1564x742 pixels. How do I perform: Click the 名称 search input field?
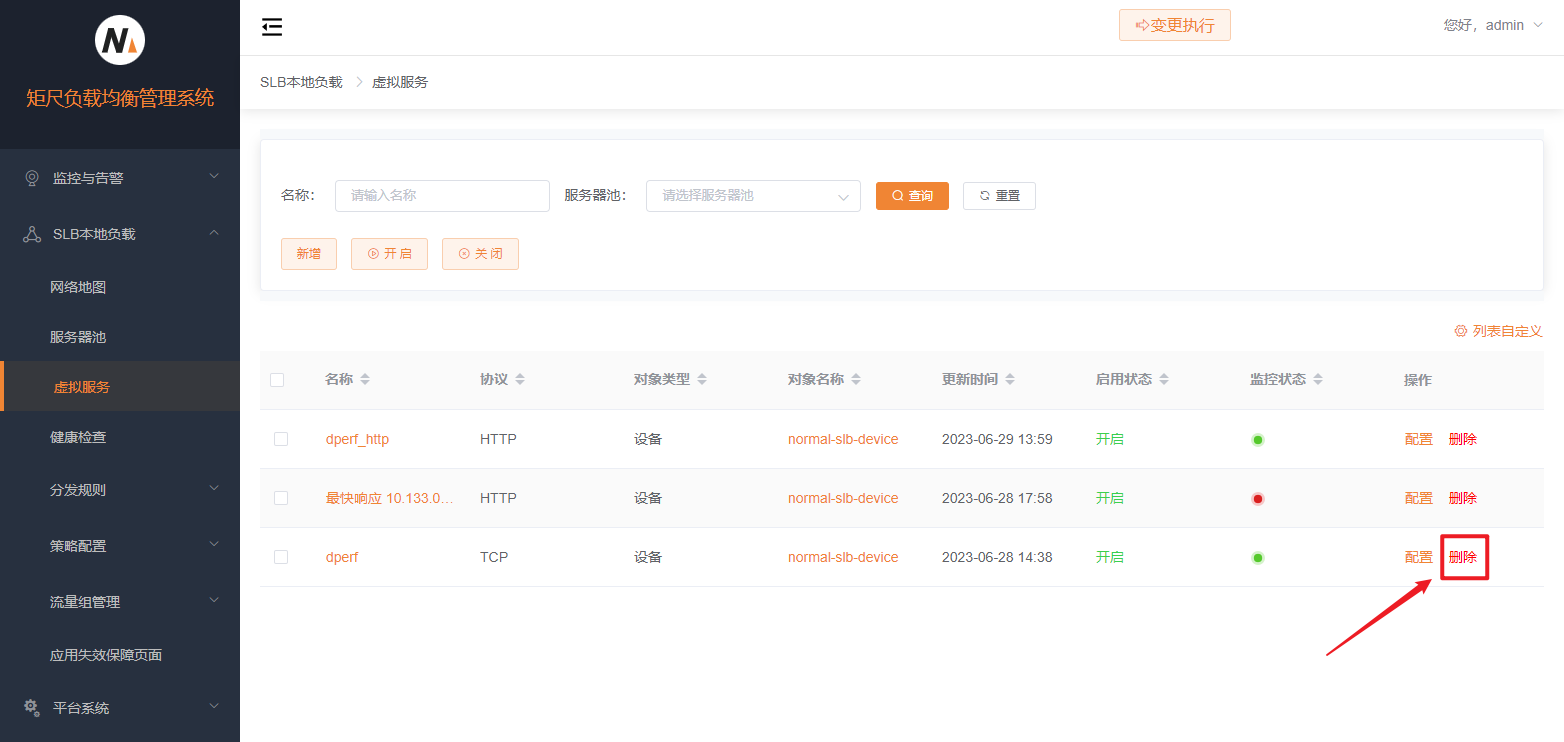coord(442,196)
